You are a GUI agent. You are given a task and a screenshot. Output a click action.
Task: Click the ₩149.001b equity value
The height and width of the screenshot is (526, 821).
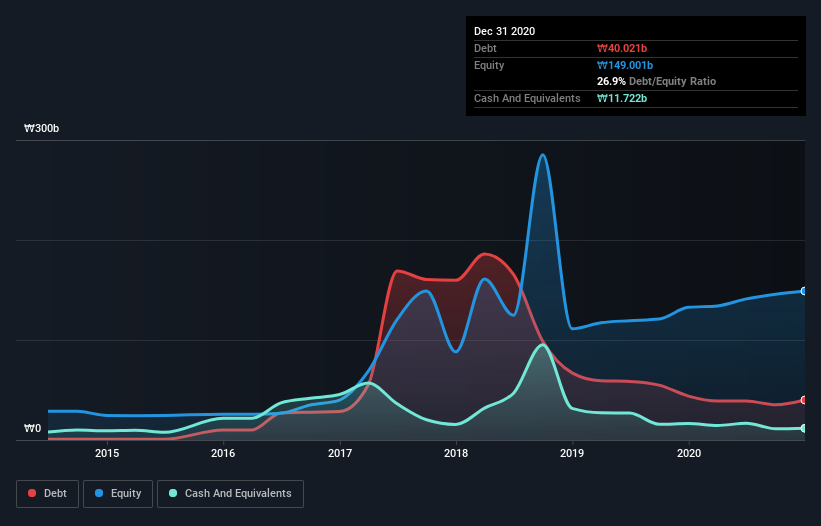tap(625, 65)
